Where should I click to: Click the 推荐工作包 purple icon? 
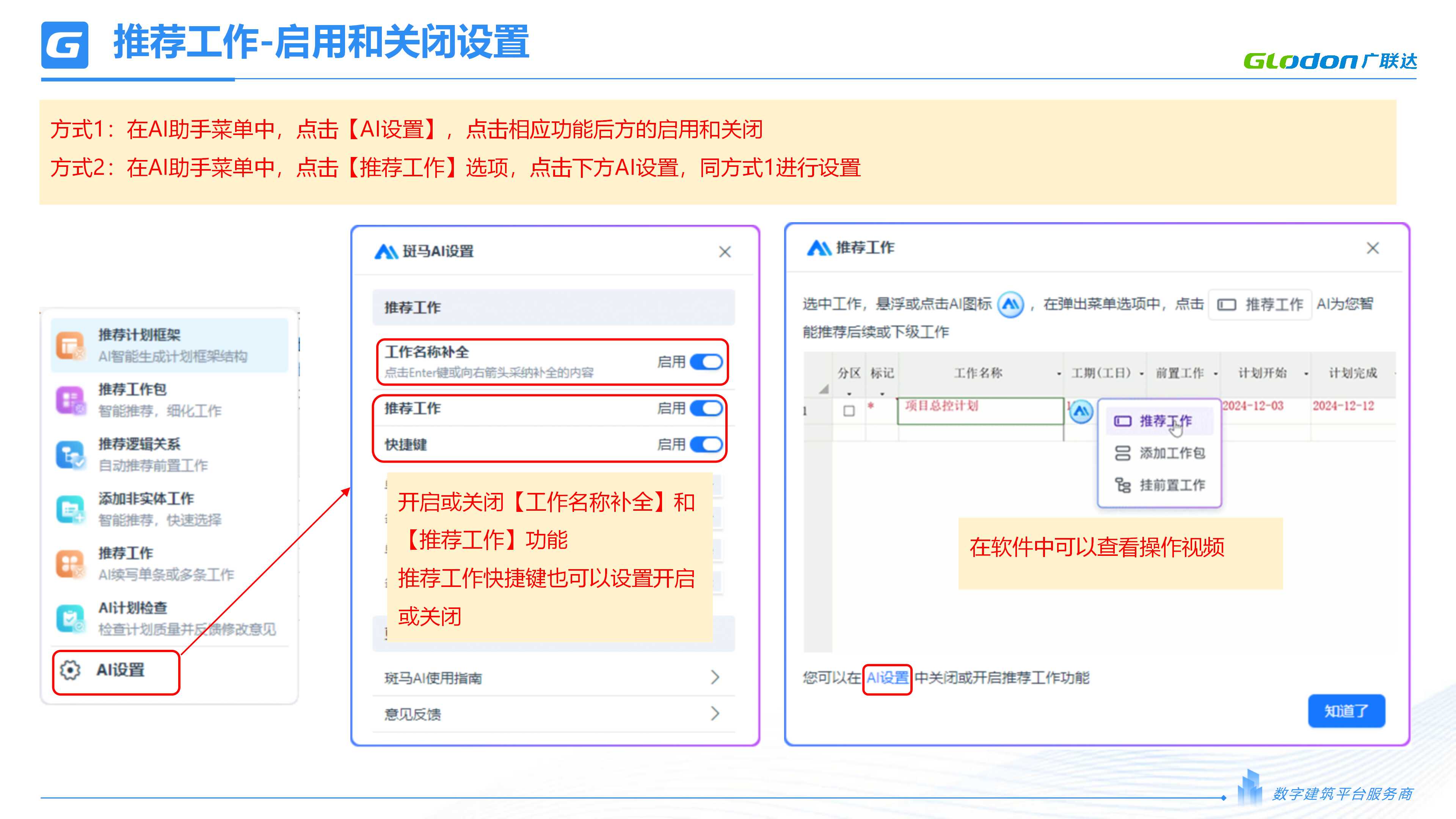tap(70, 400)
